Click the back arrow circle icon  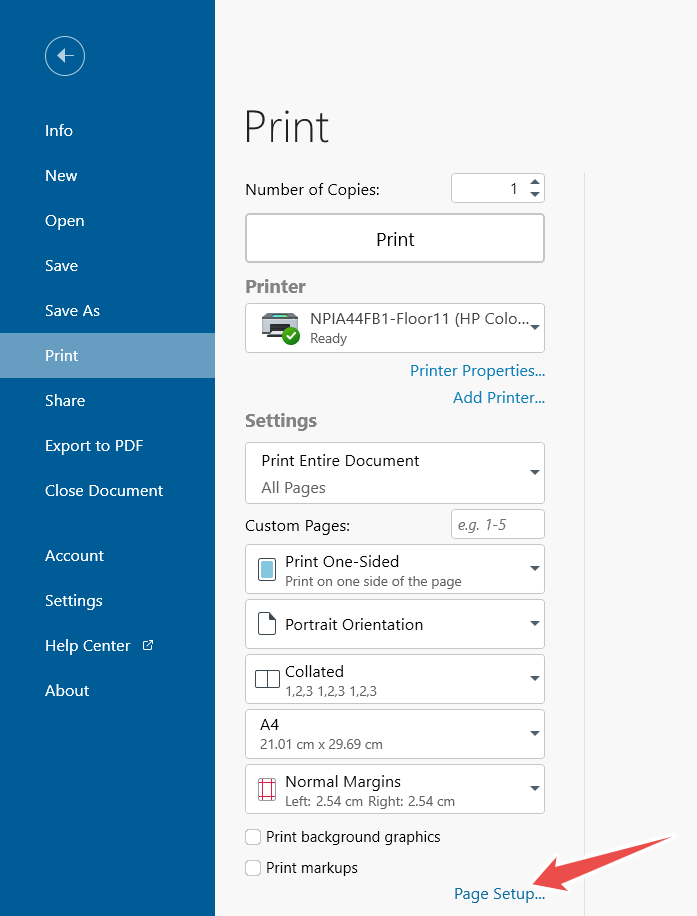pos(65,56)
